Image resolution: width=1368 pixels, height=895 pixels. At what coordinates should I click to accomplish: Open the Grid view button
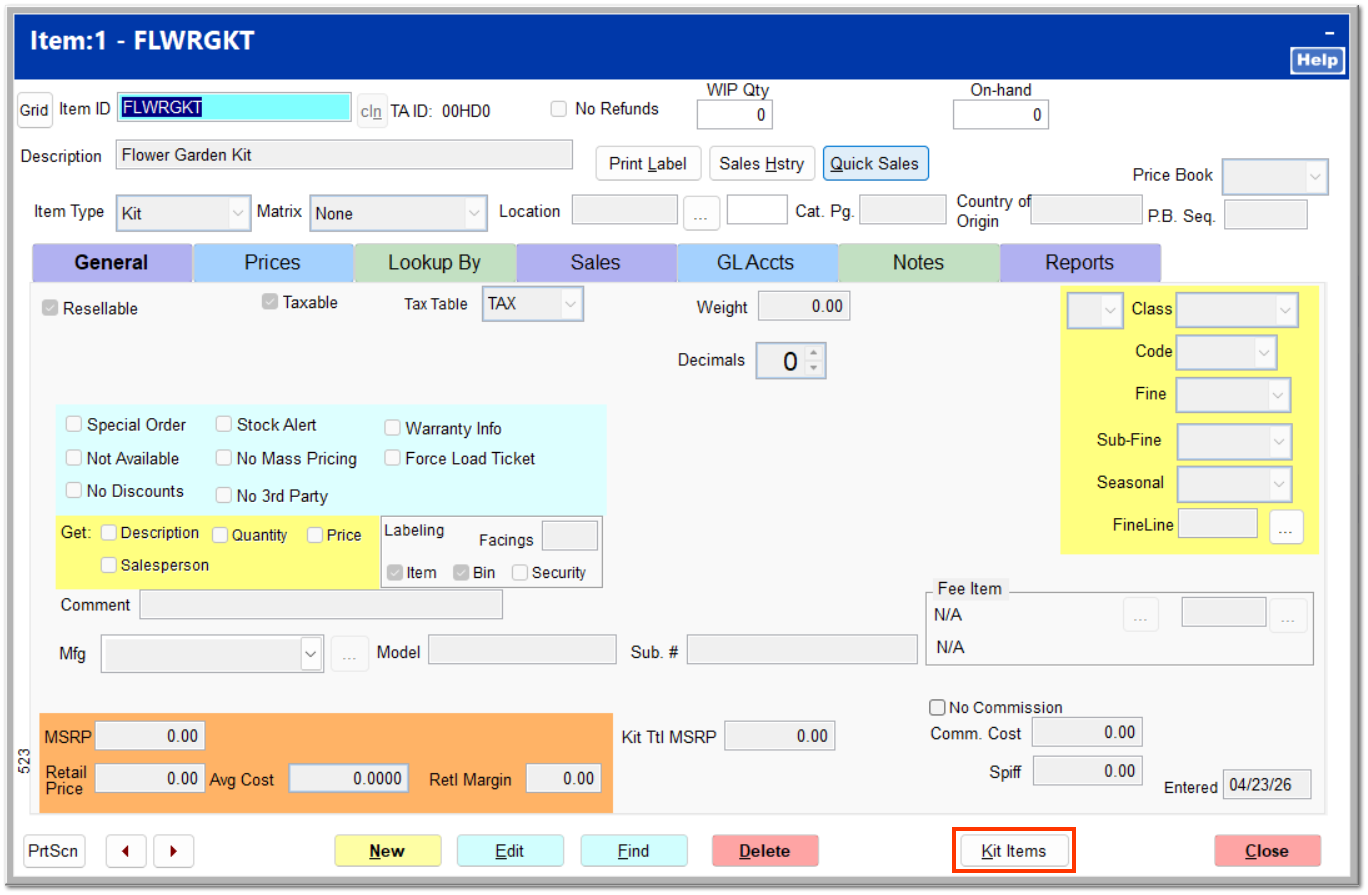(x=34, y=110)
